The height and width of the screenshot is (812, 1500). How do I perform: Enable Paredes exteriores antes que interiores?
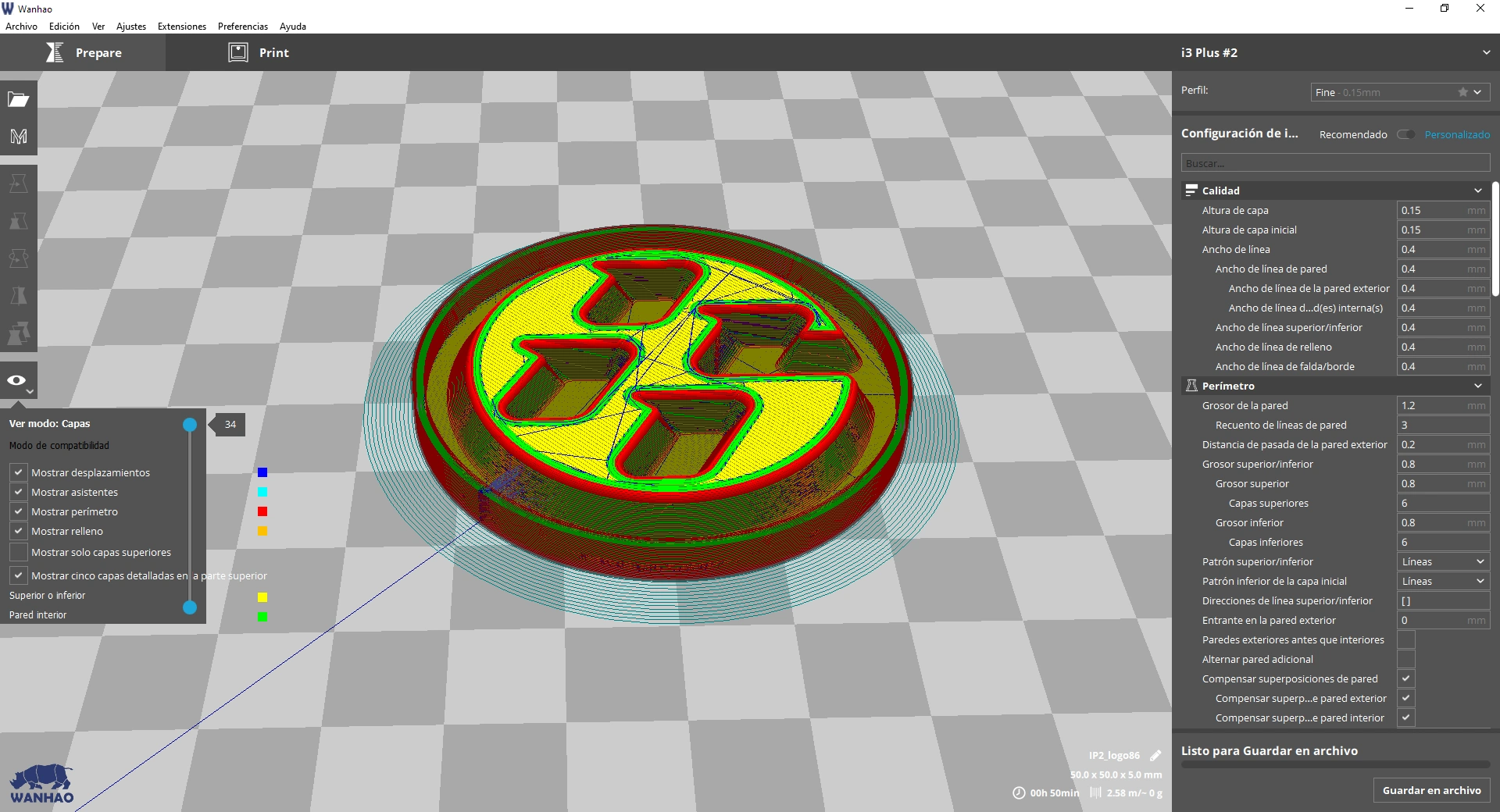1405,639
